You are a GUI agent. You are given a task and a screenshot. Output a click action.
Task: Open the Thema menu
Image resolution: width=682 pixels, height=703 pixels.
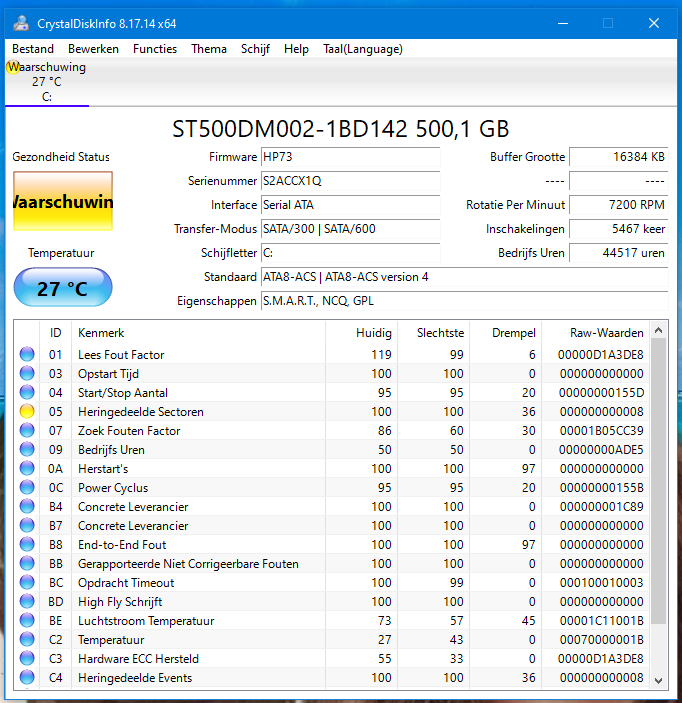(x=209, y=48)
